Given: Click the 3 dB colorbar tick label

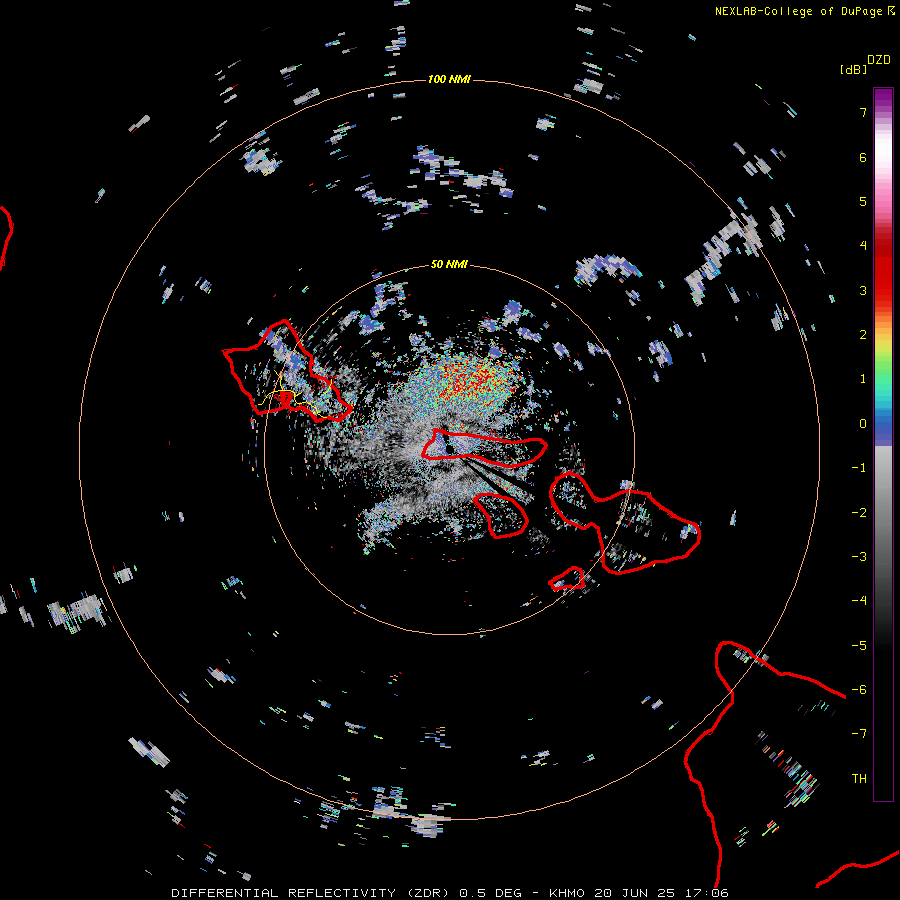Looking at the screenshot, I should point(863,290).
